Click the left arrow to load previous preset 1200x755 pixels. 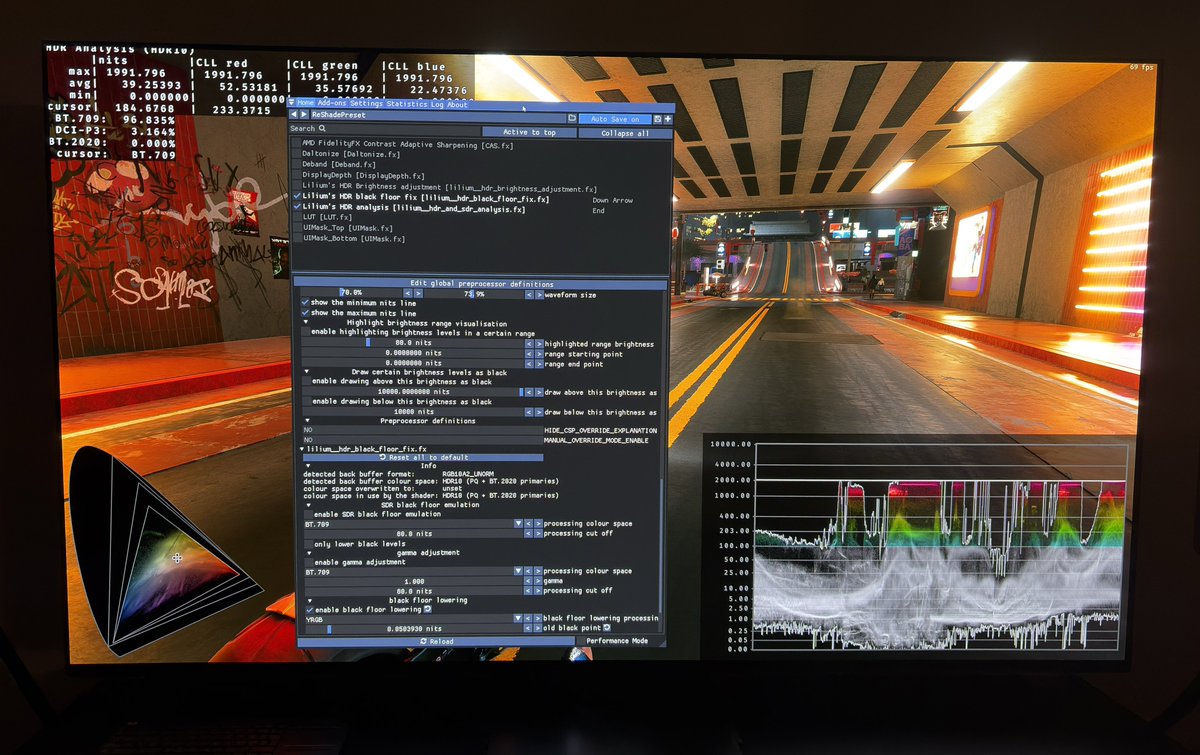293,114
